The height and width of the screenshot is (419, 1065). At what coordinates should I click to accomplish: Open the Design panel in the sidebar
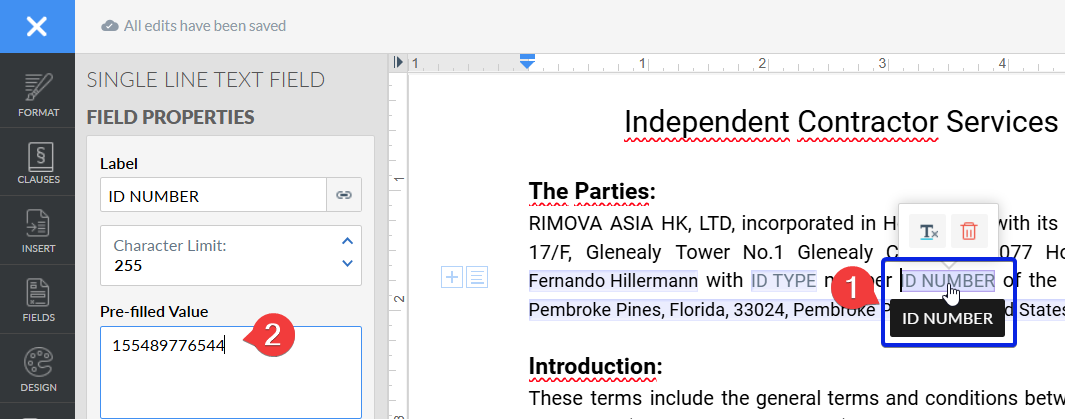37,368
